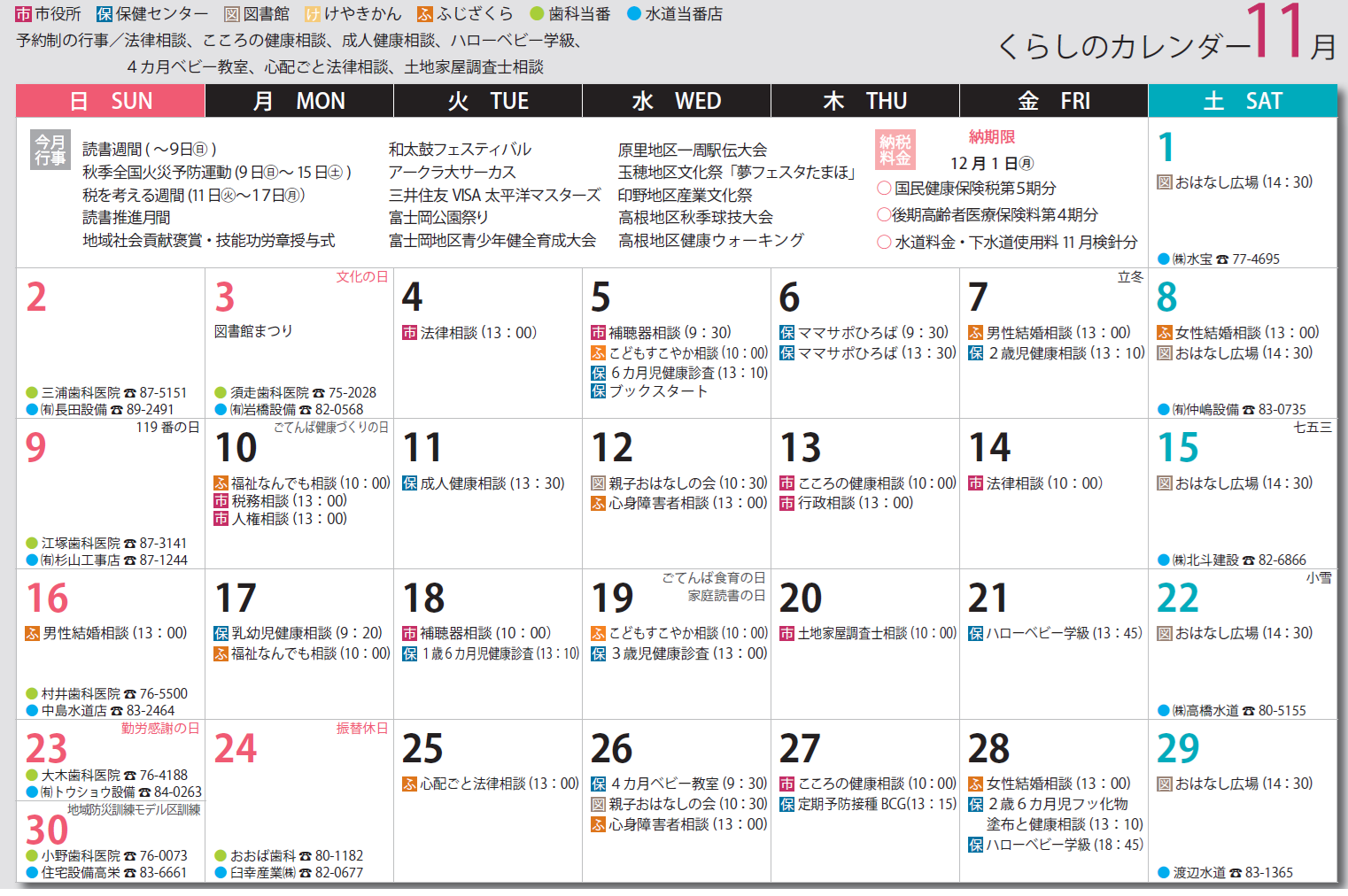1348x896 pixels.
Task: Click the 保 health center legend icon
Action: tap(105, 14)
